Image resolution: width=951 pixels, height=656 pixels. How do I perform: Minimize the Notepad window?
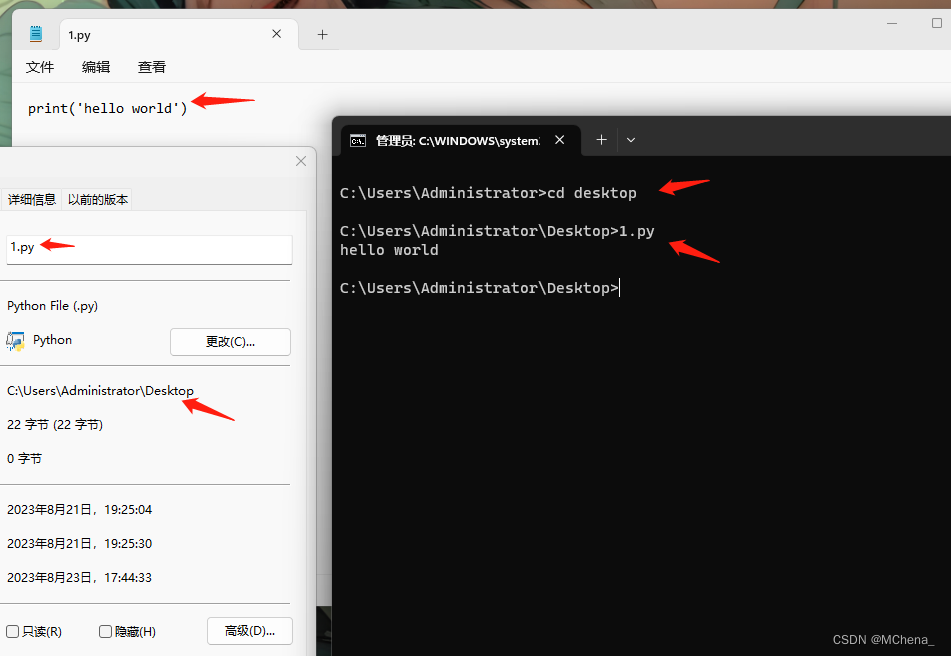892,24
